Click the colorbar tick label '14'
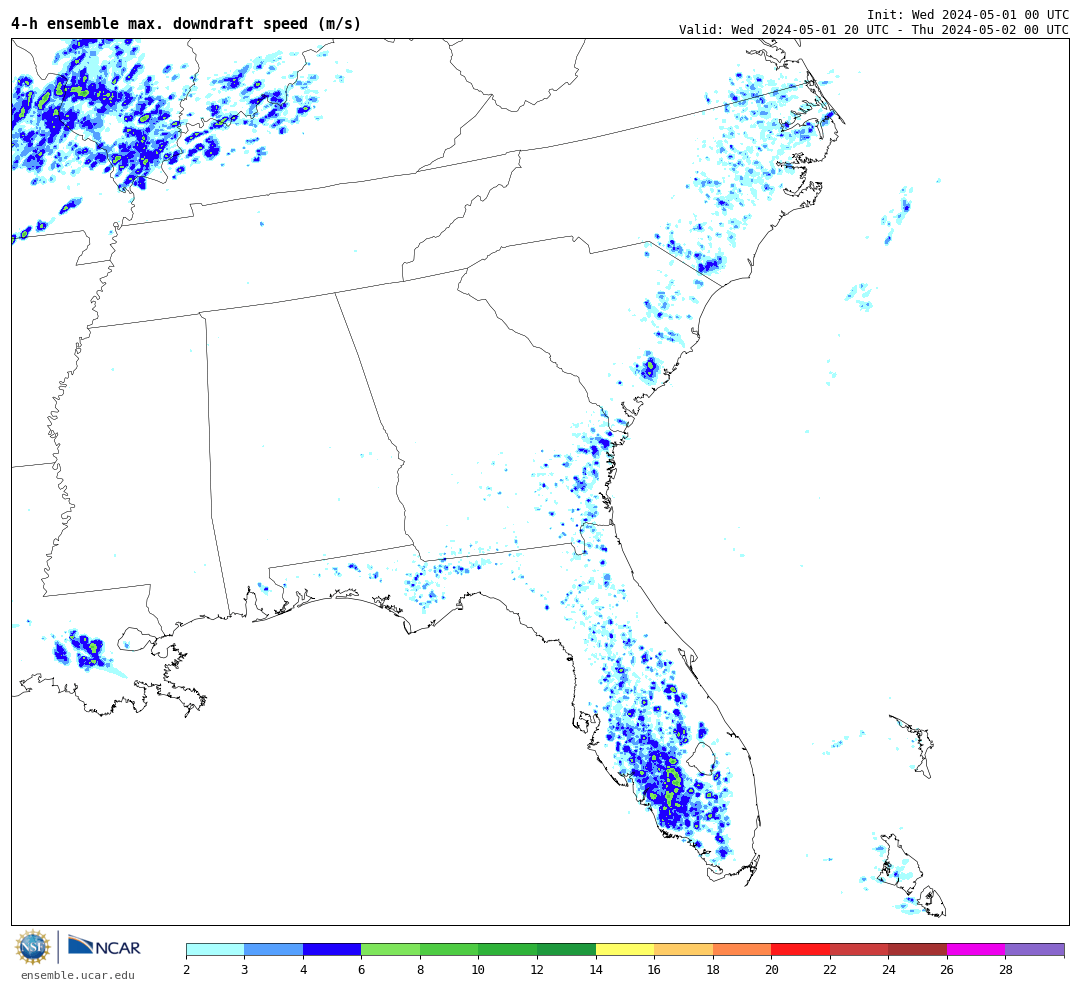This screenshot has width=1080, height=988. click(x=596, y=969)
